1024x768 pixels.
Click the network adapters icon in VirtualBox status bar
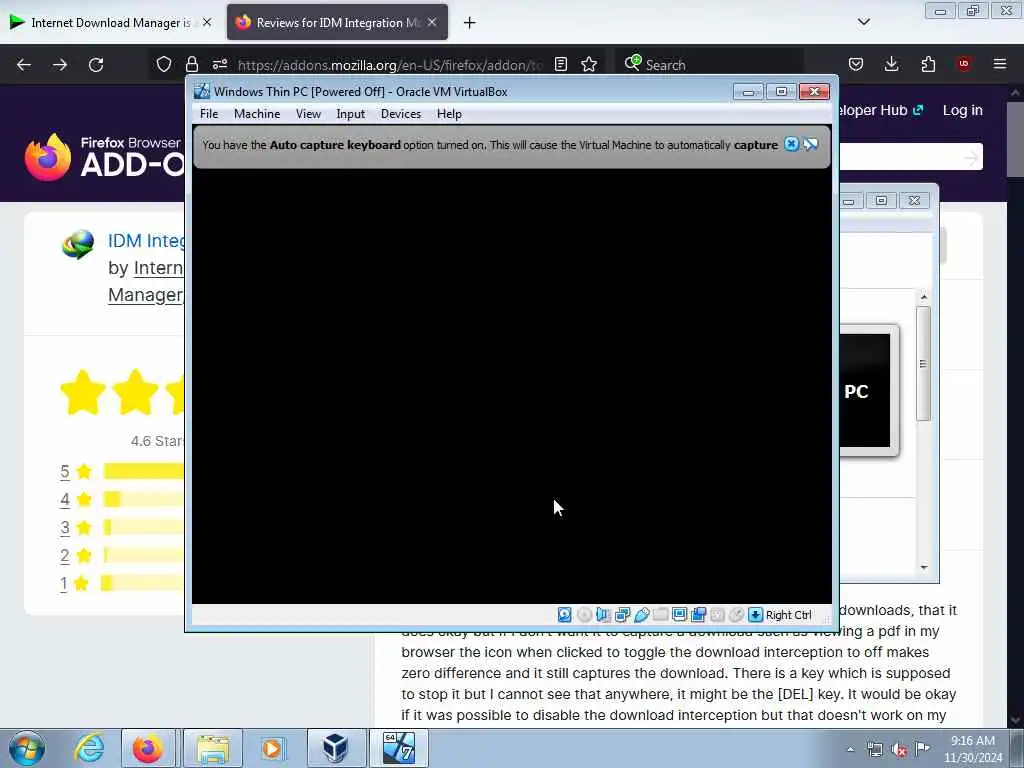622,615
